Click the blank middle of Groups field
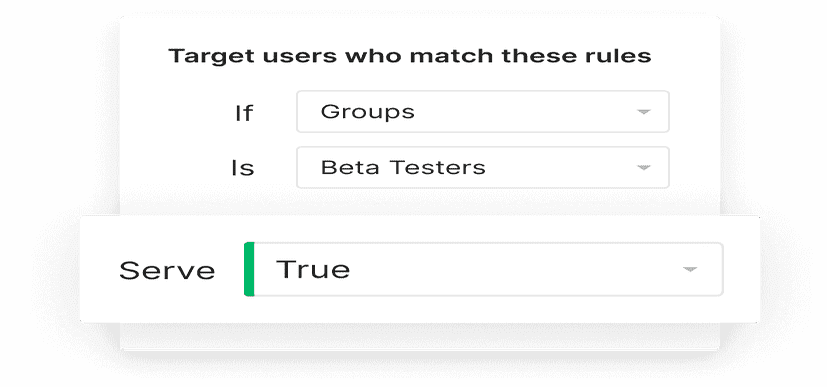This screenshot has height=387, width=827. [x=525, y=112]
